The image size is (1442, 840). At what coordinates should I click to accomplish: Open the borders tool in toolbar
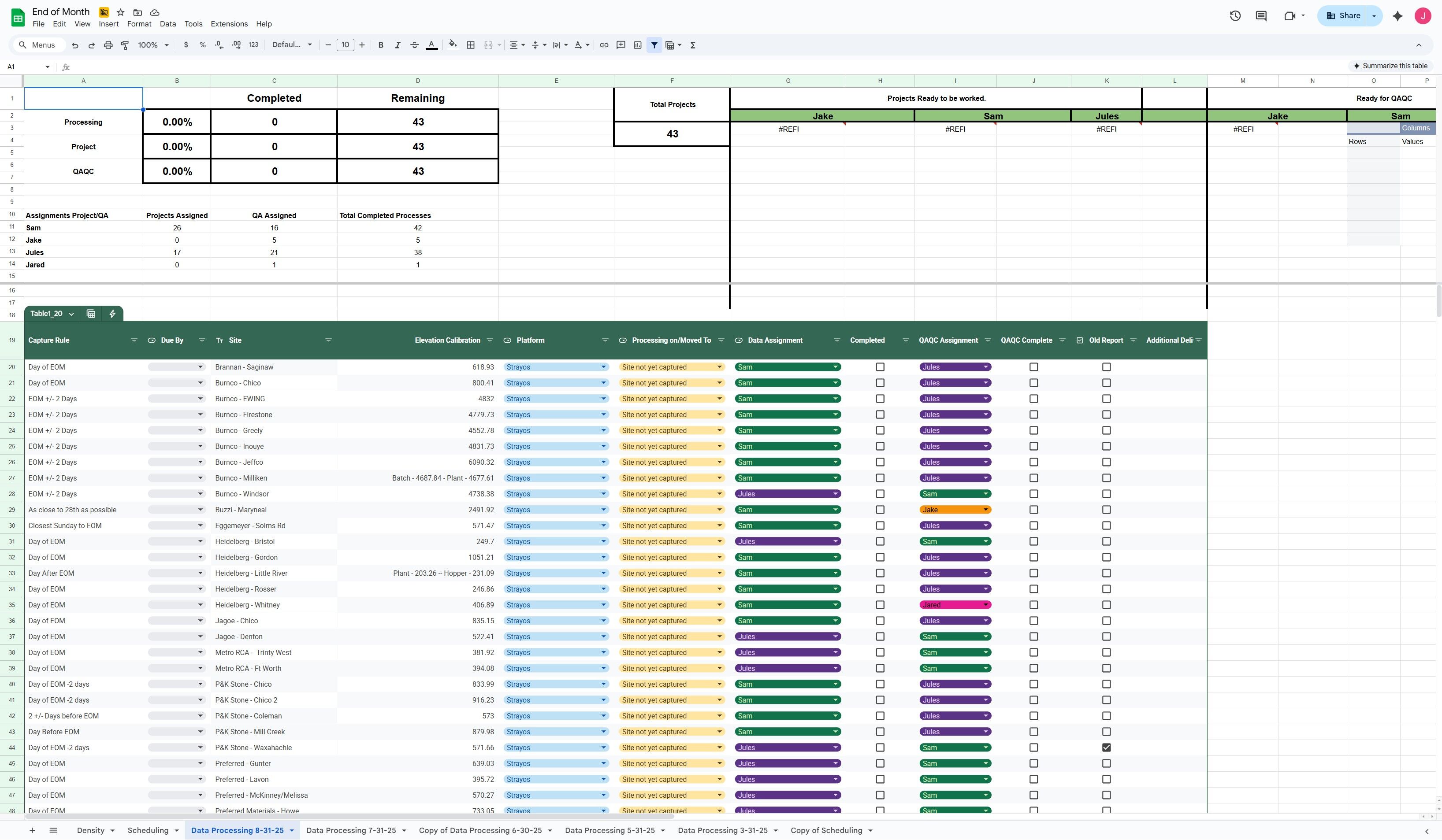[x=470, y=45]
